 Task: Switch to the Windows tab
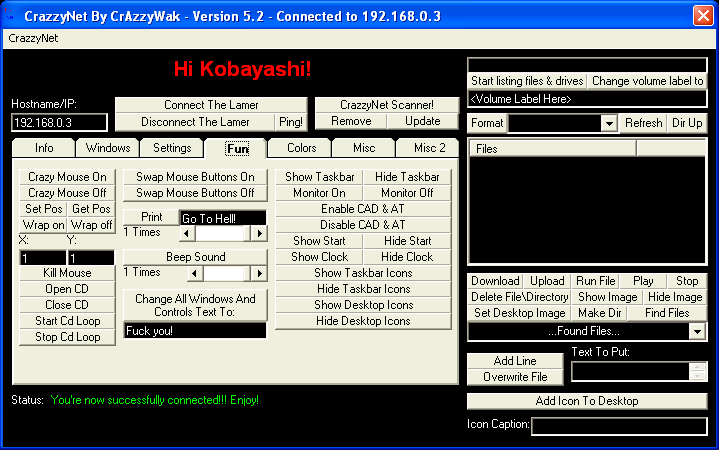pos(108,148)
